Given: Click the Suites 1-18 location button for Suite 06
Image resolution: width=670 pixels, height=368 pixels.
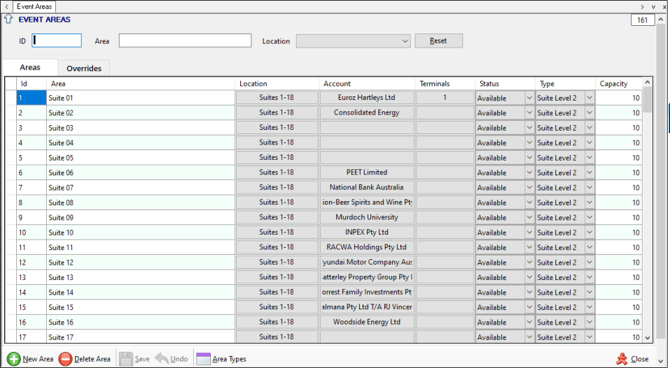Looking at the screenshot, I should tap(276, 172).
